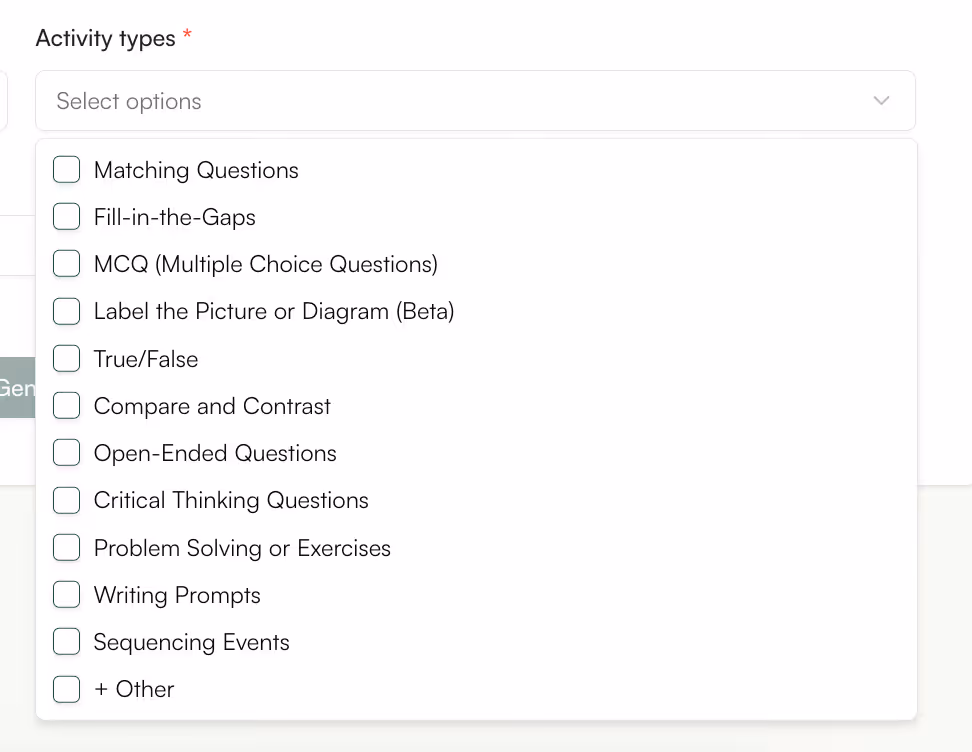The width and height of the screenshot is (972, 752).
Task: Enable Critical Thinking Questions
Action: click(x=66, y=500)
